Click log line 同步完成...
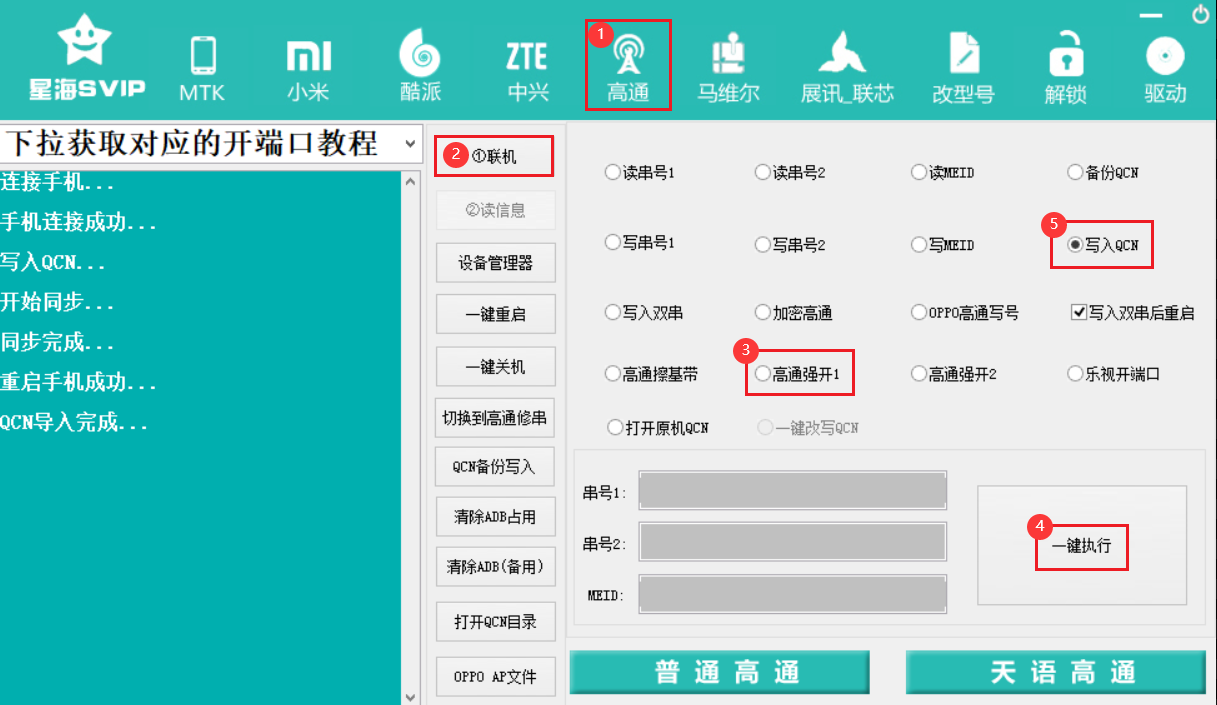The height and width of the screenshot is (705, 1217). (x=57, y=343)
